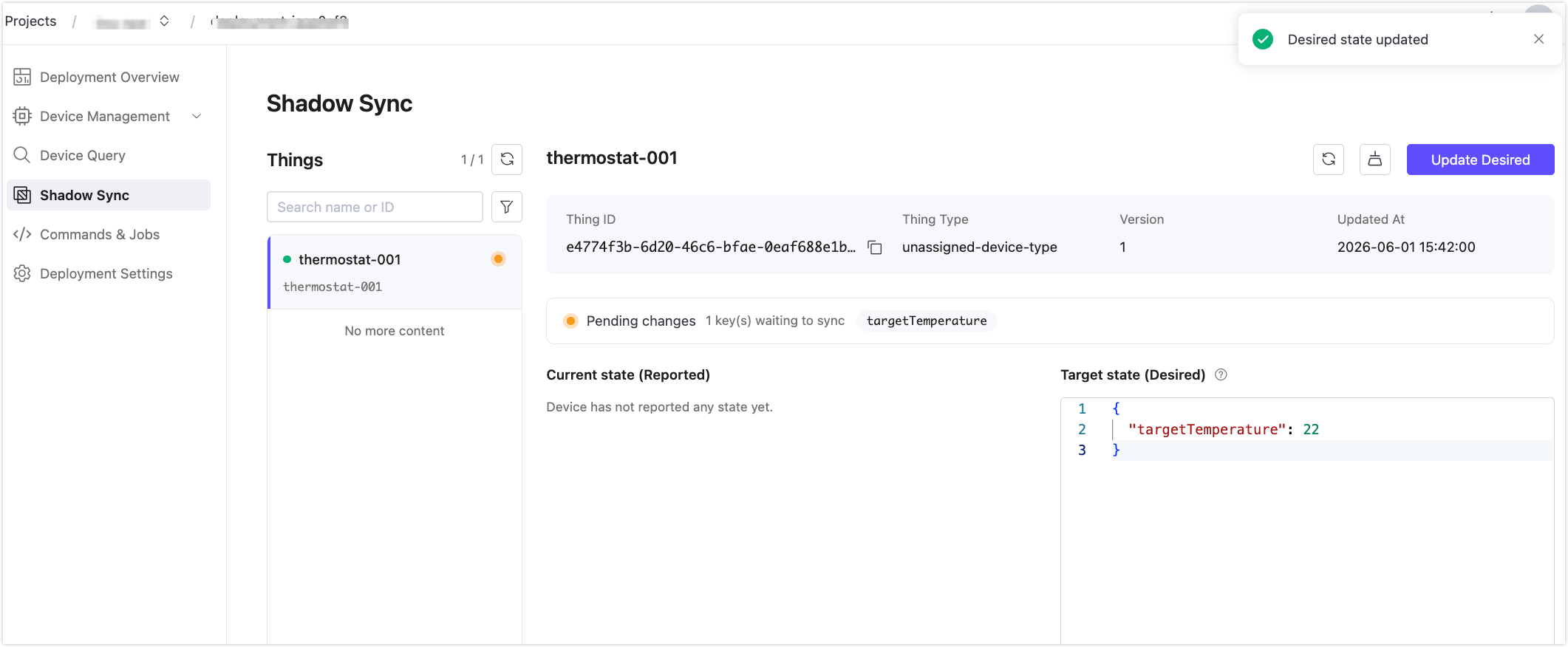Click the Device Management chip icon
The width and height of the screenshot is (1568, 647).
click(22, 116)
